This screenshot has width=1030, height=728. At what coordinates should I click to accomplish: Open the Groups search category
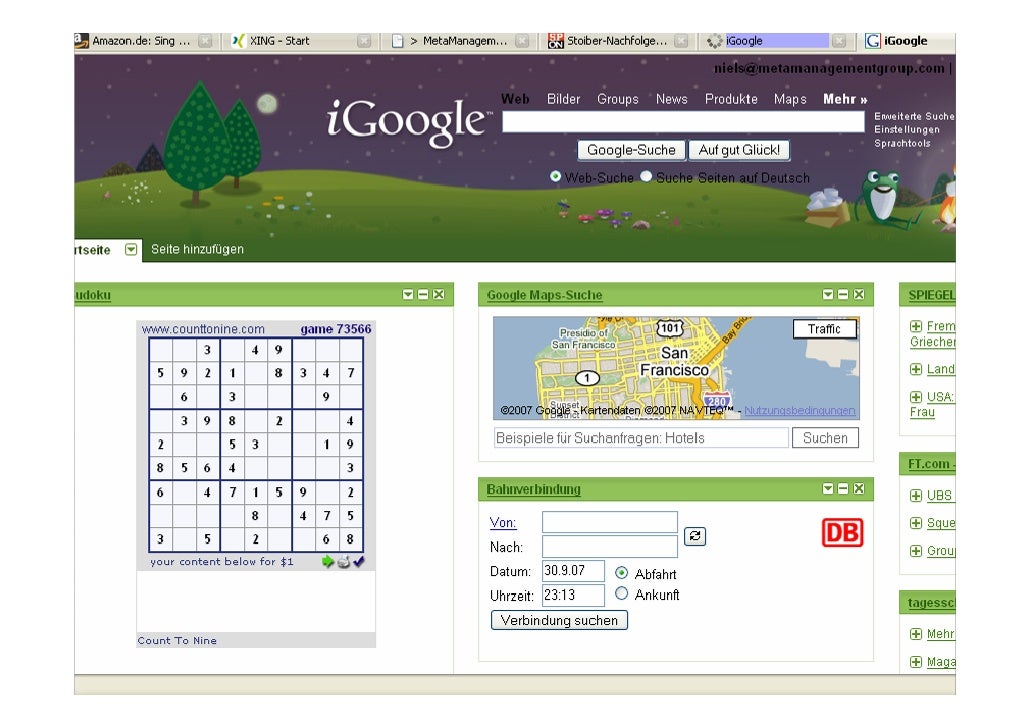[x=617, y=99]
